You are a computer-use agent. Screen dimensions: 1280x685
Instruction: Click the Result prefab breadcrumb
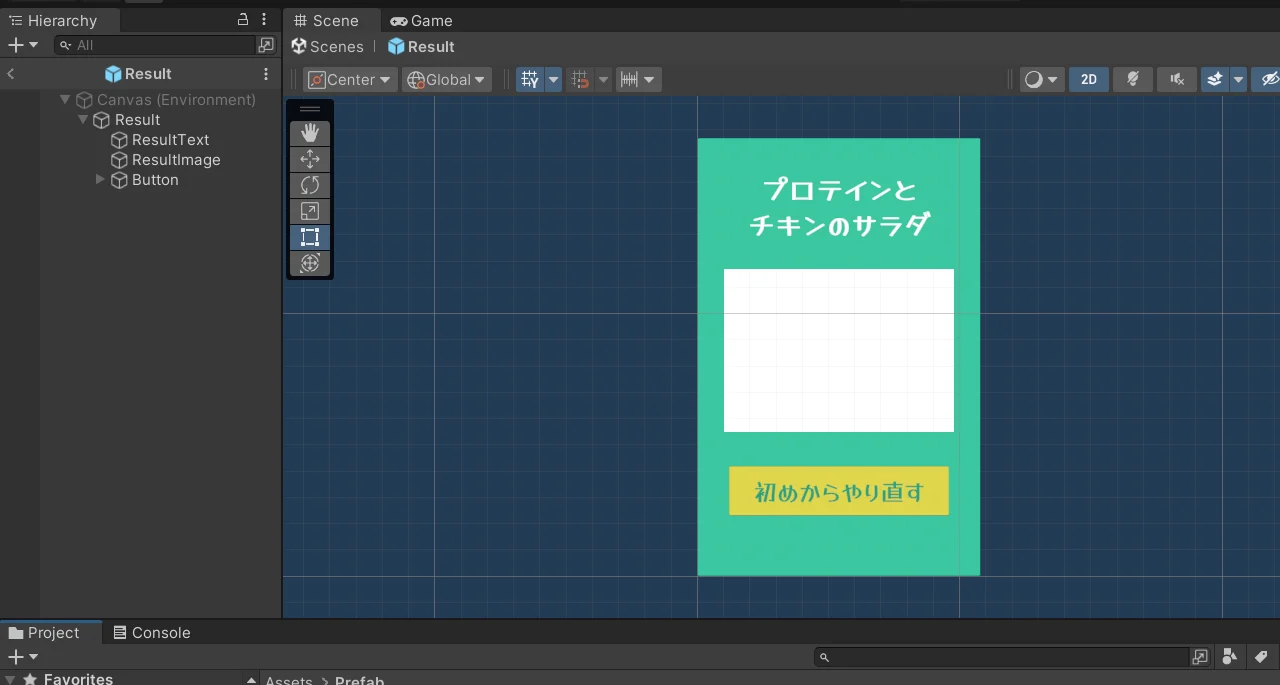pos(421,46)
